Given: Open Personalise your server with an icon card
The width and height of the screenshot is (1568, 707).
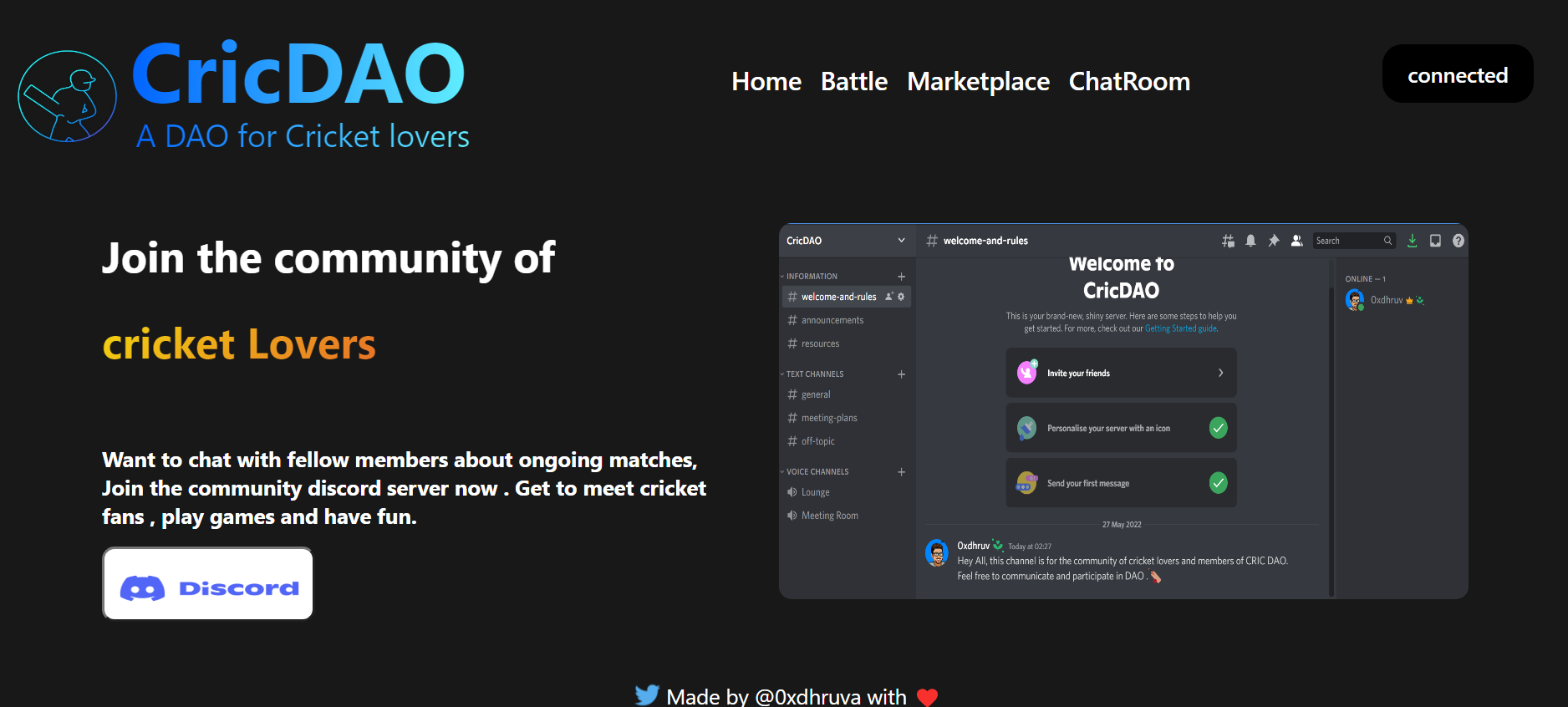Looking at the screenshot, I should pyautogui.click(x=1121, y=428).
